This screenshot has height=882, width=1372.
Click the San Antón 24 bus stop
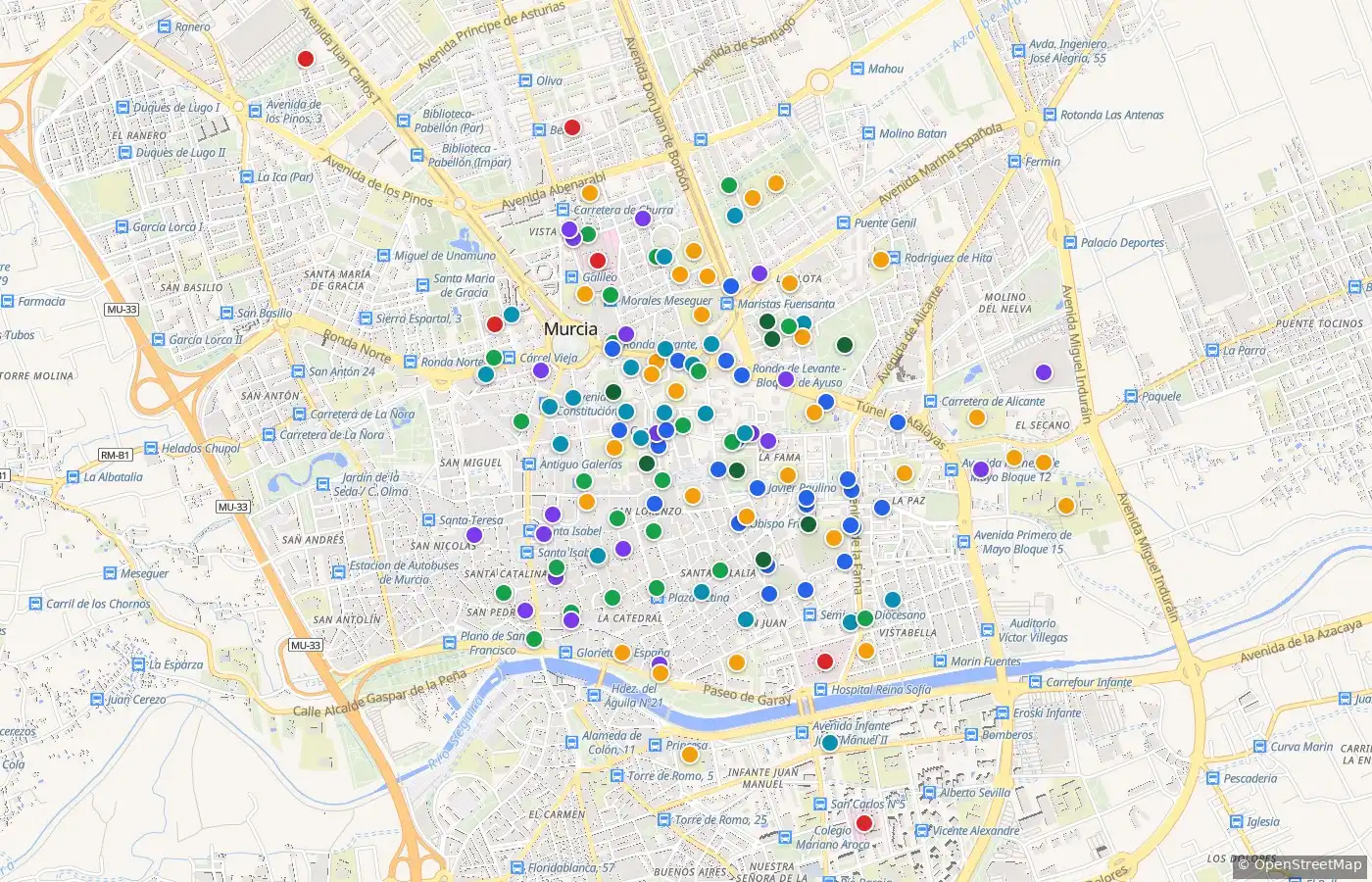[298, 371]
